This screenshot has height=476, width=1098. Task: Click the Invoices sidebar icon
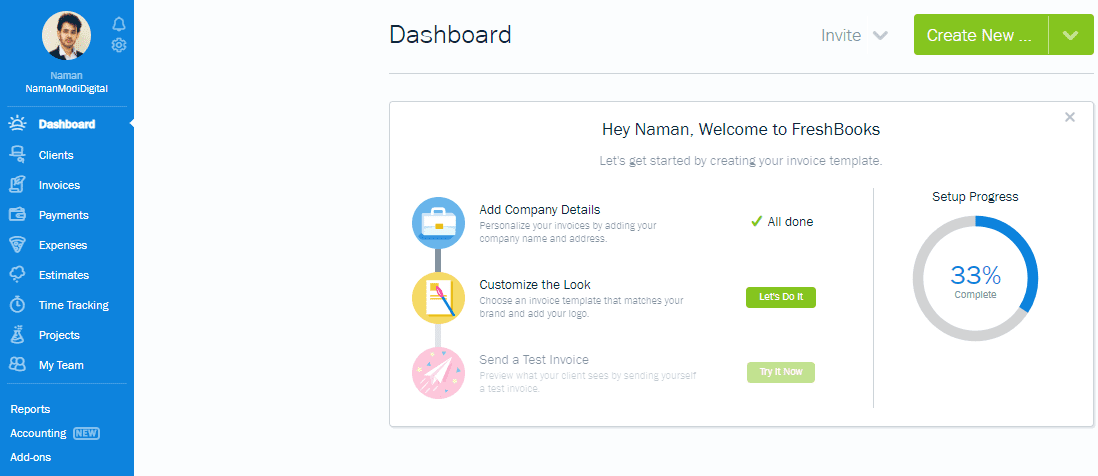pyautogui.click(x=17, y=185)
